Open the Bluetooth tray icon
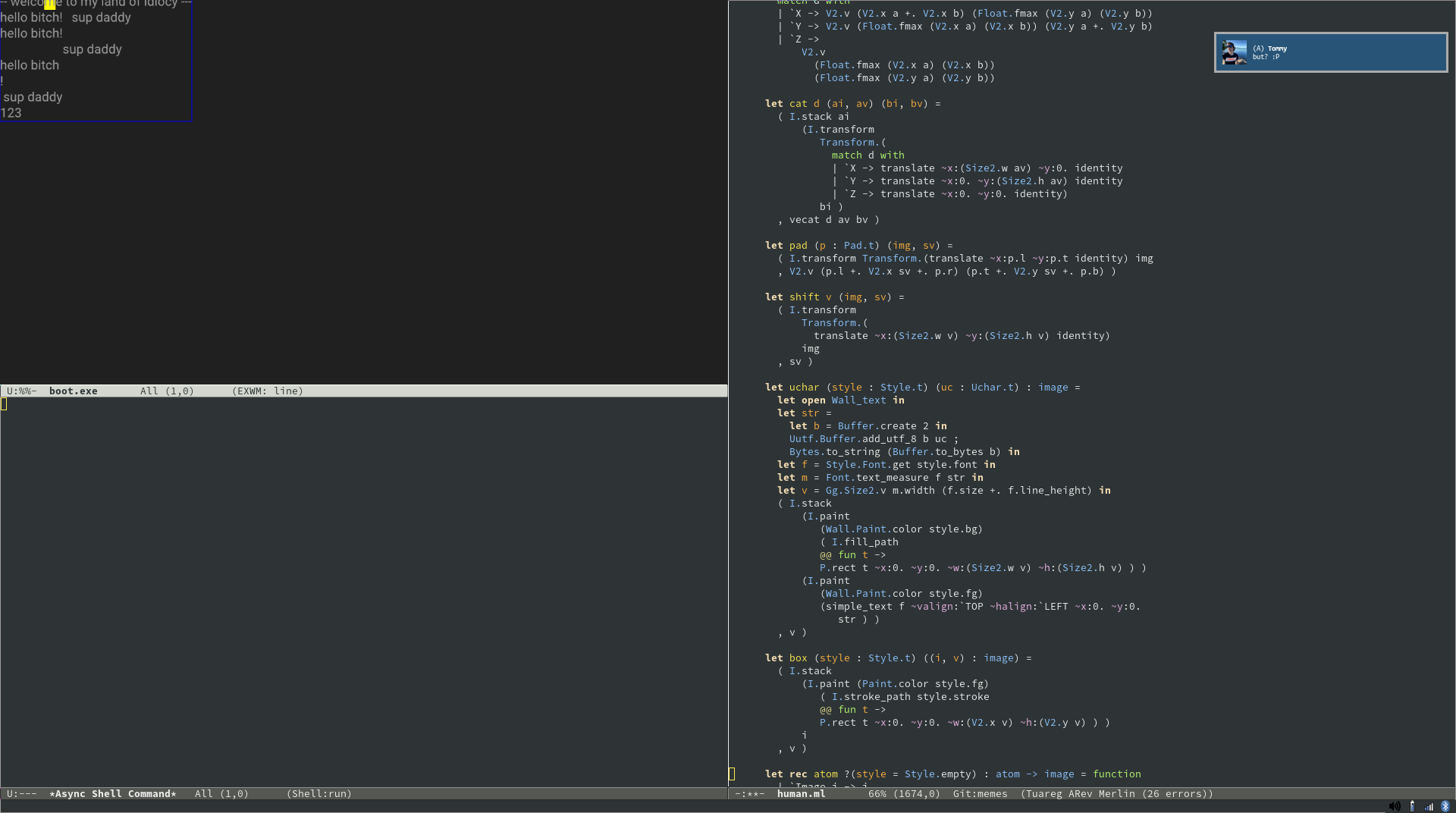This screenshot has width=1456, height=813. 1445,806
